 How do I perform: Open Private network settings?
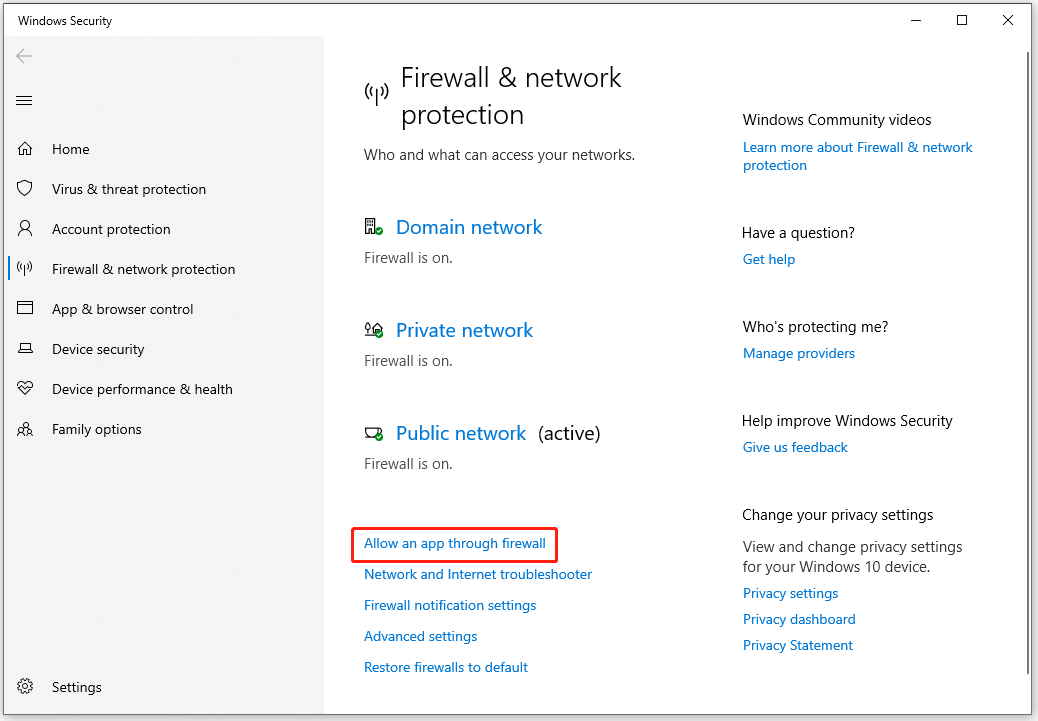click(464, 330)
